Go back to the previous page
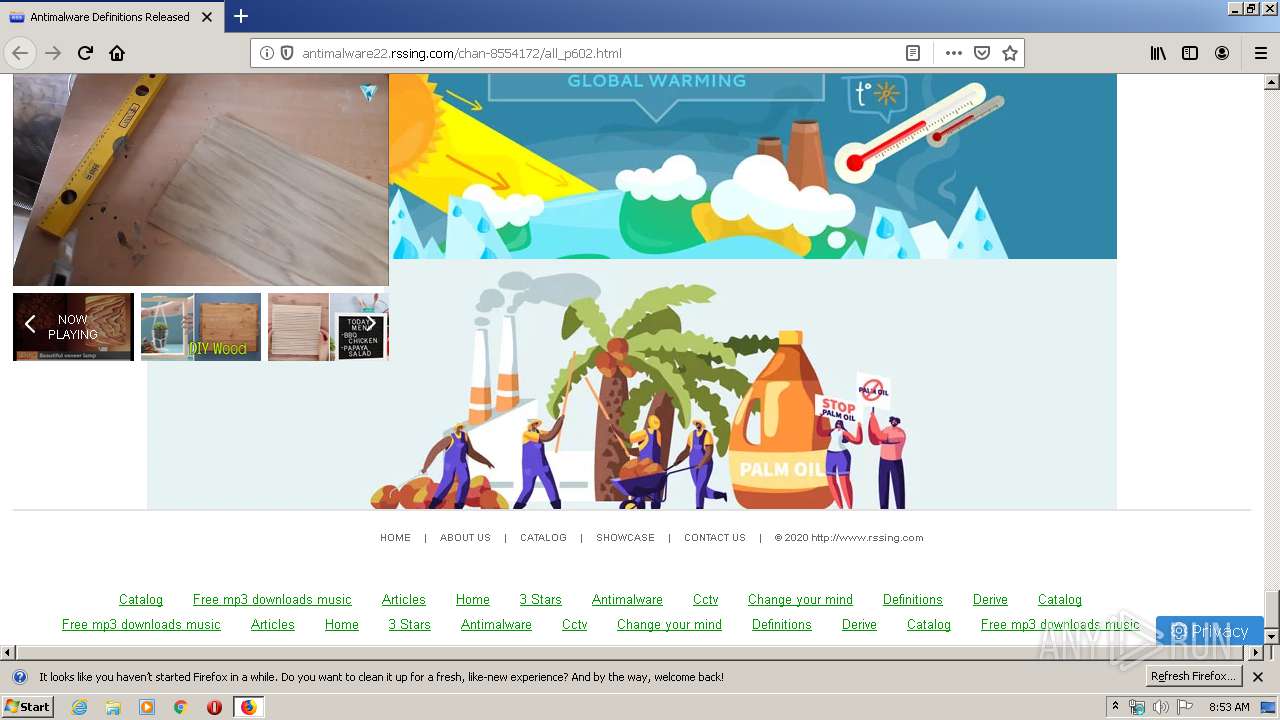Image resolution: width=1280 pixels, height=720 pixels. point(20,53)
